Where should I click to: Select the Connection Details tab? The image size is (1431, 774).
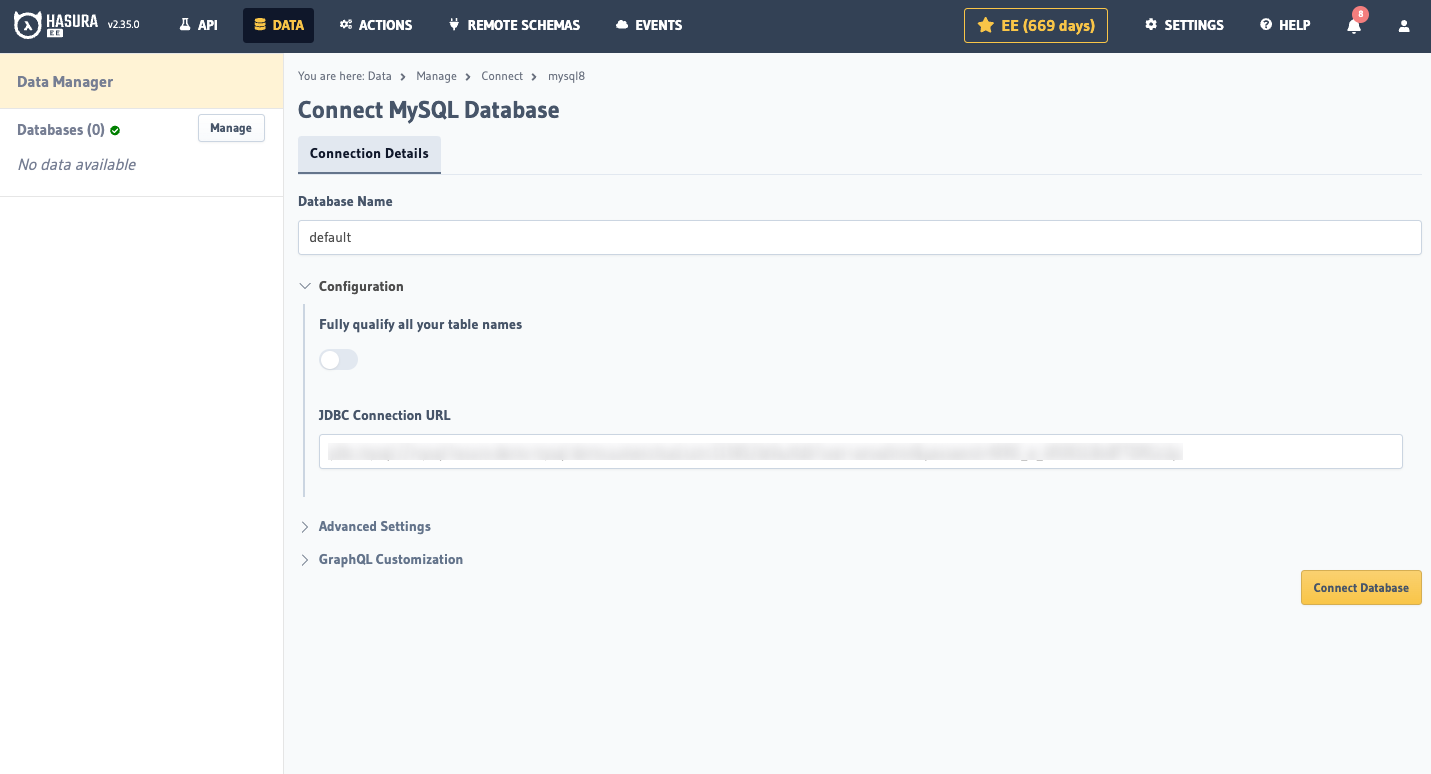(369, 154)
